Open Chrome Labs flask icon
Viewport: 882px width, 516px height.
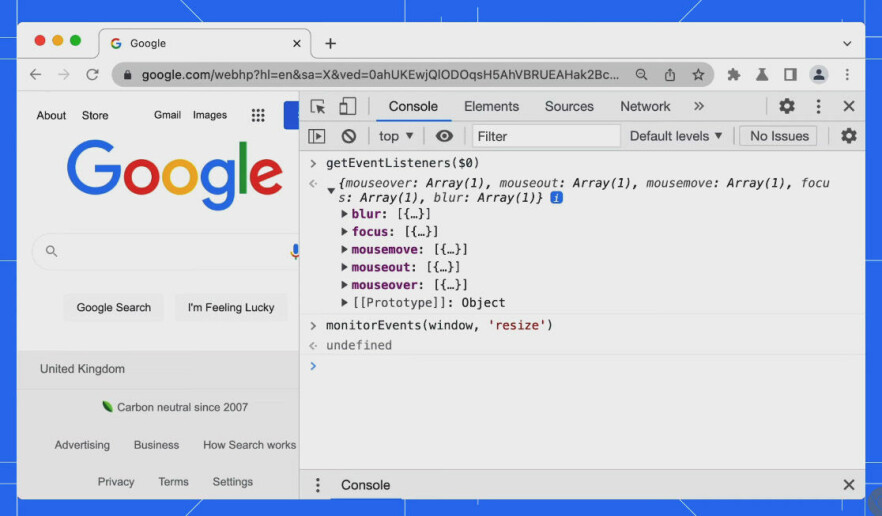click(762, 74)
